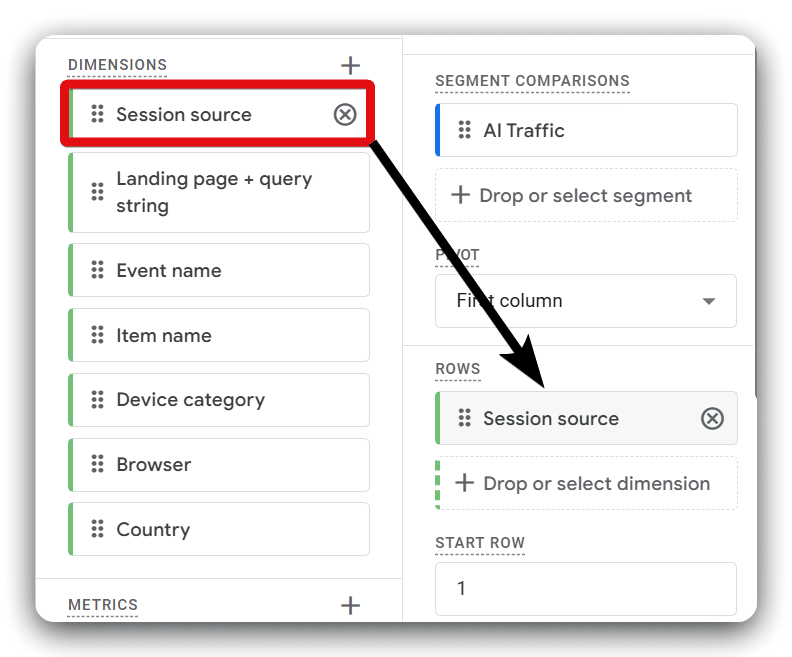
Task: Click Drop or select segment box
Action: coord(586,196)
